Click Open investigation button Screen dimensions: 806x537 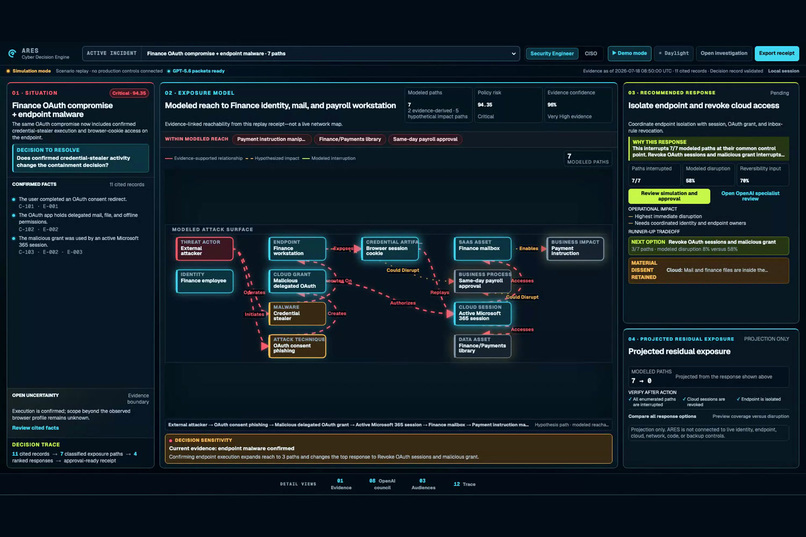(724, 53)
